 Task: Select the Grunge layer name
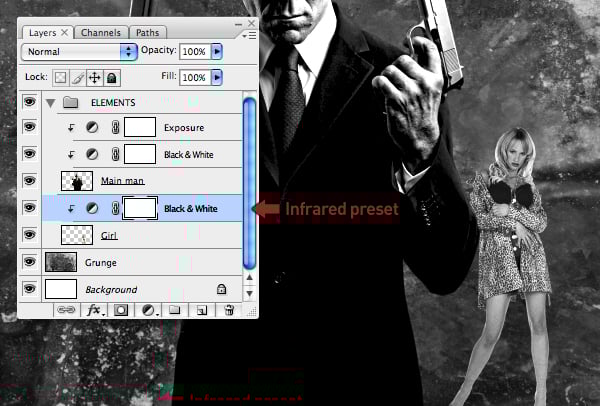(101, 263)
